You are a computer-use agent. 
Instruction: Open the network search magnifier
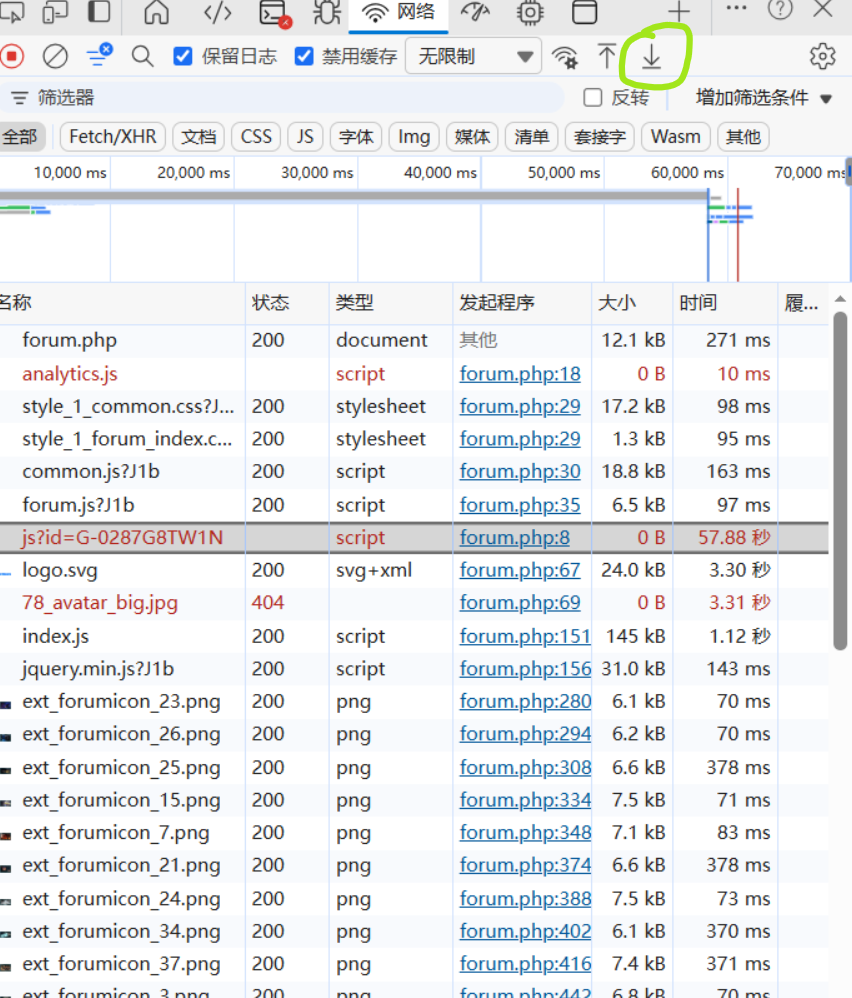[x=143, y=56]
